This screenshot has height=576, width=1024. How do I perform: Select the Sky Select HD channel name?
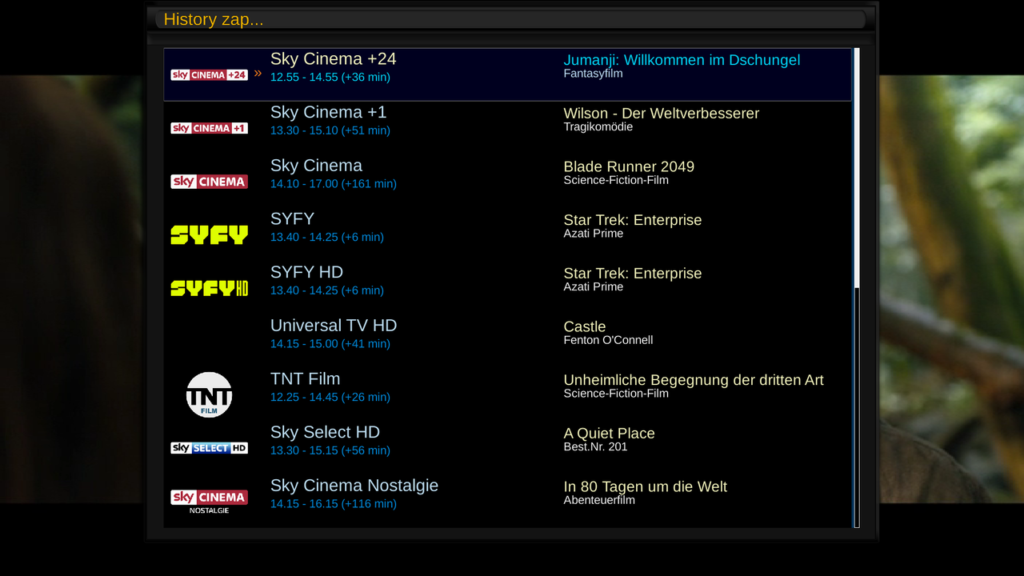(325, 432)
